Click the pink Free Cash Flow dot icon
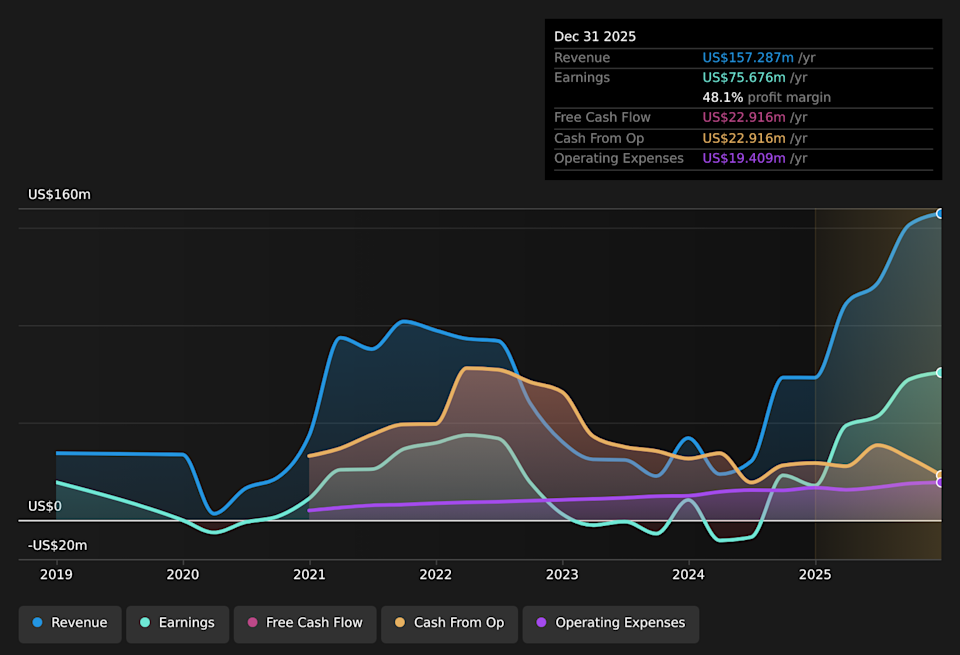 click(252, 623)
